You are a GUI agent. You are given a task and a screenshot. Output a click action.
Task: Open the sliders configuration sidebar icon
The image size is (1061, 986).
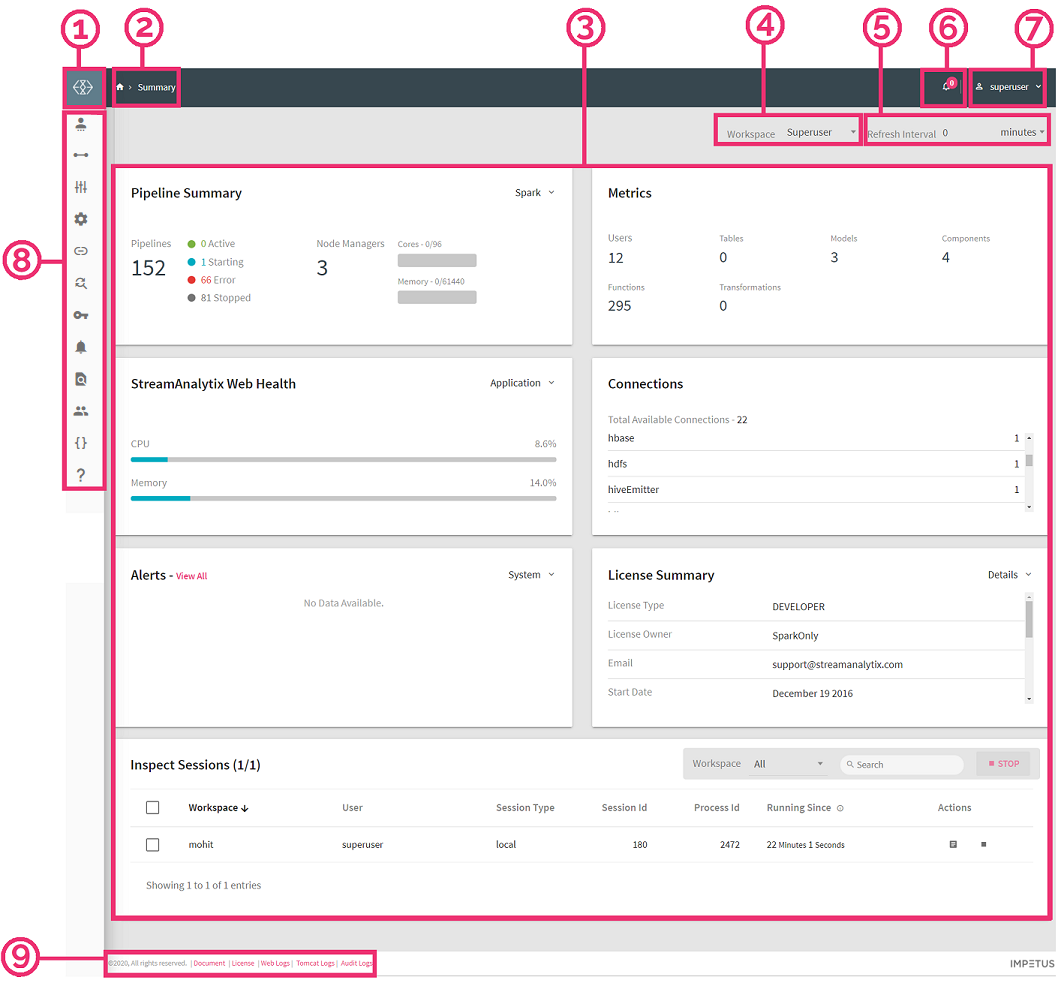[81, 187]
